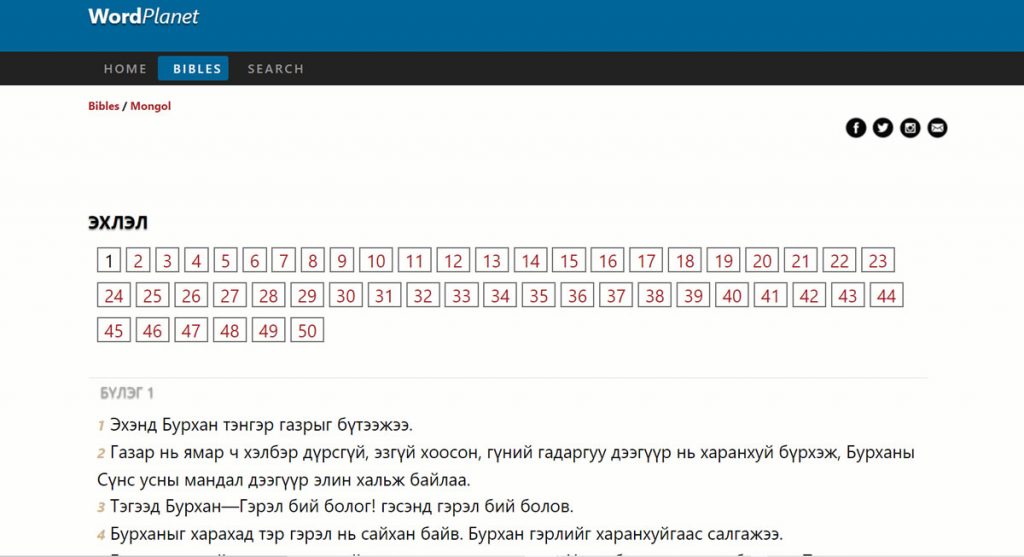
Task: Open chapter 12 of the book
Action: click(x=453, y=261)
